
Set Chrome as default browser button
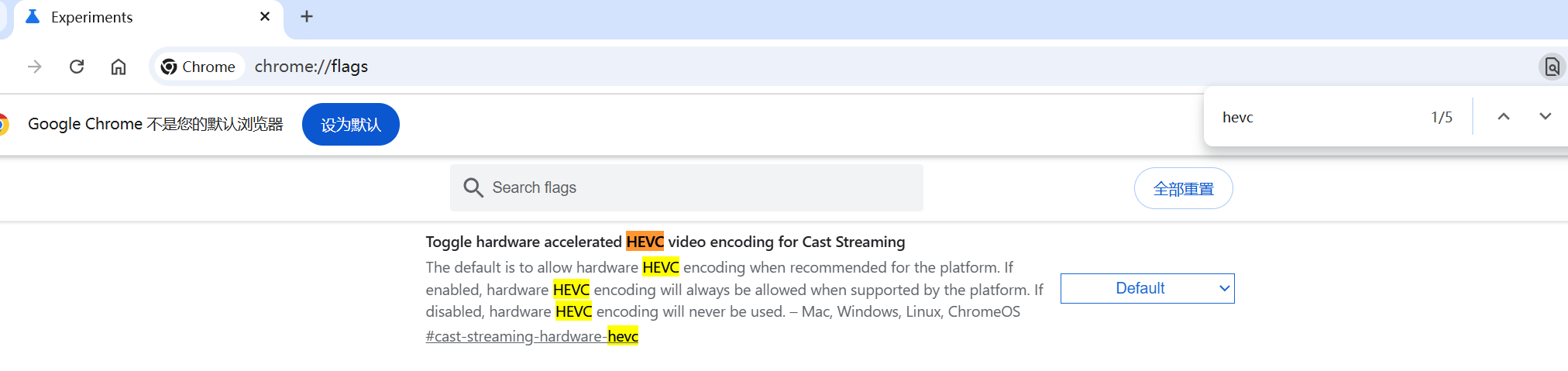(x=351, y=125)
